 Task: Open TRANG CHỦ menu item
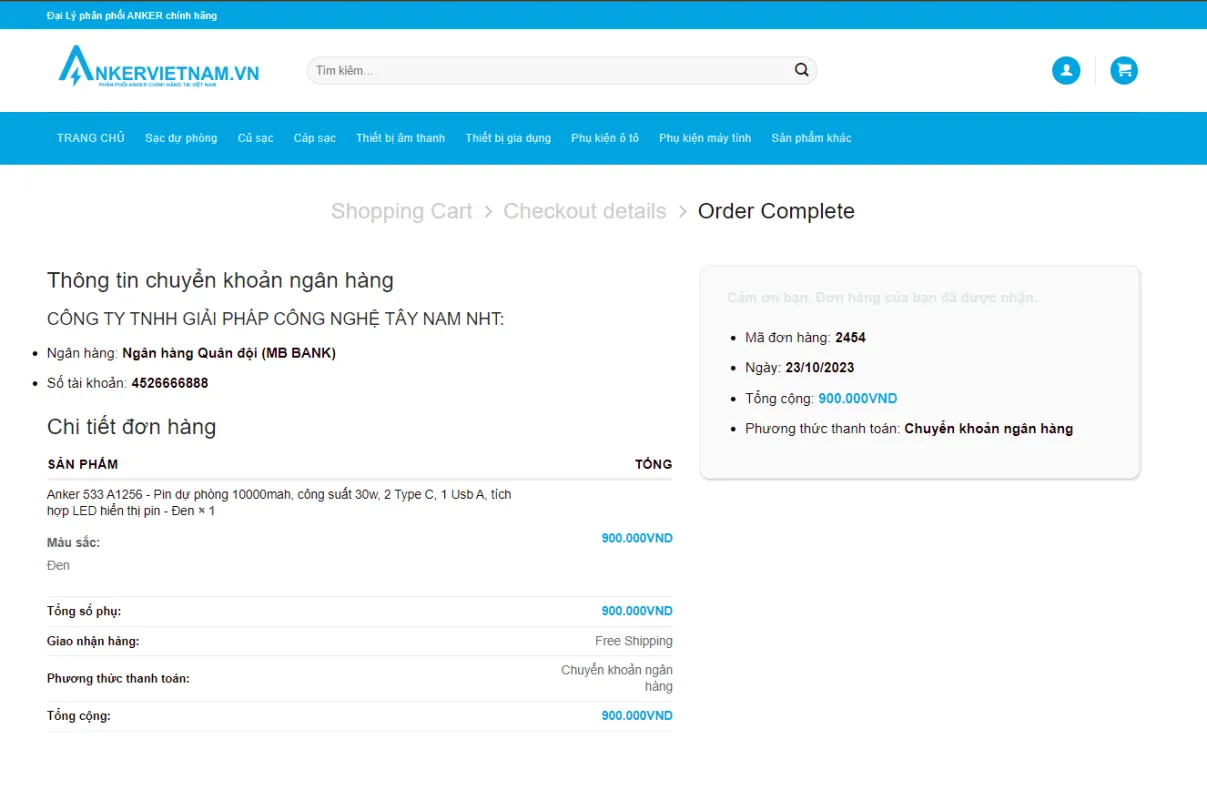click(91, 138)
